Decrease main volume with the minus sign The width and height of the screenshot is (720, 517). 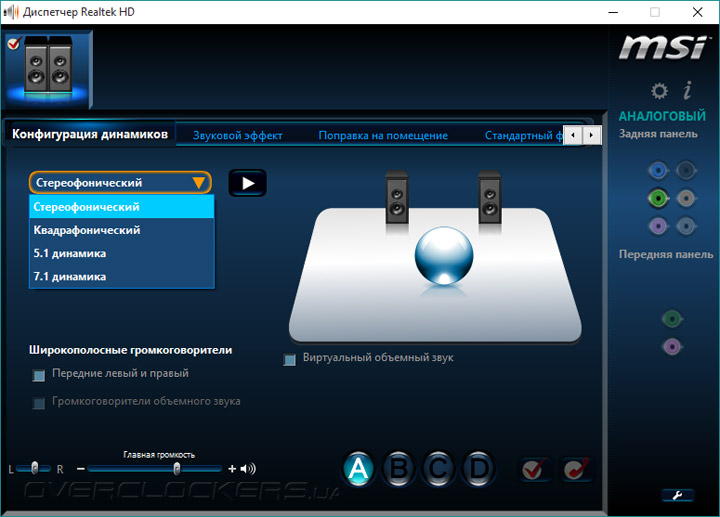81,469
